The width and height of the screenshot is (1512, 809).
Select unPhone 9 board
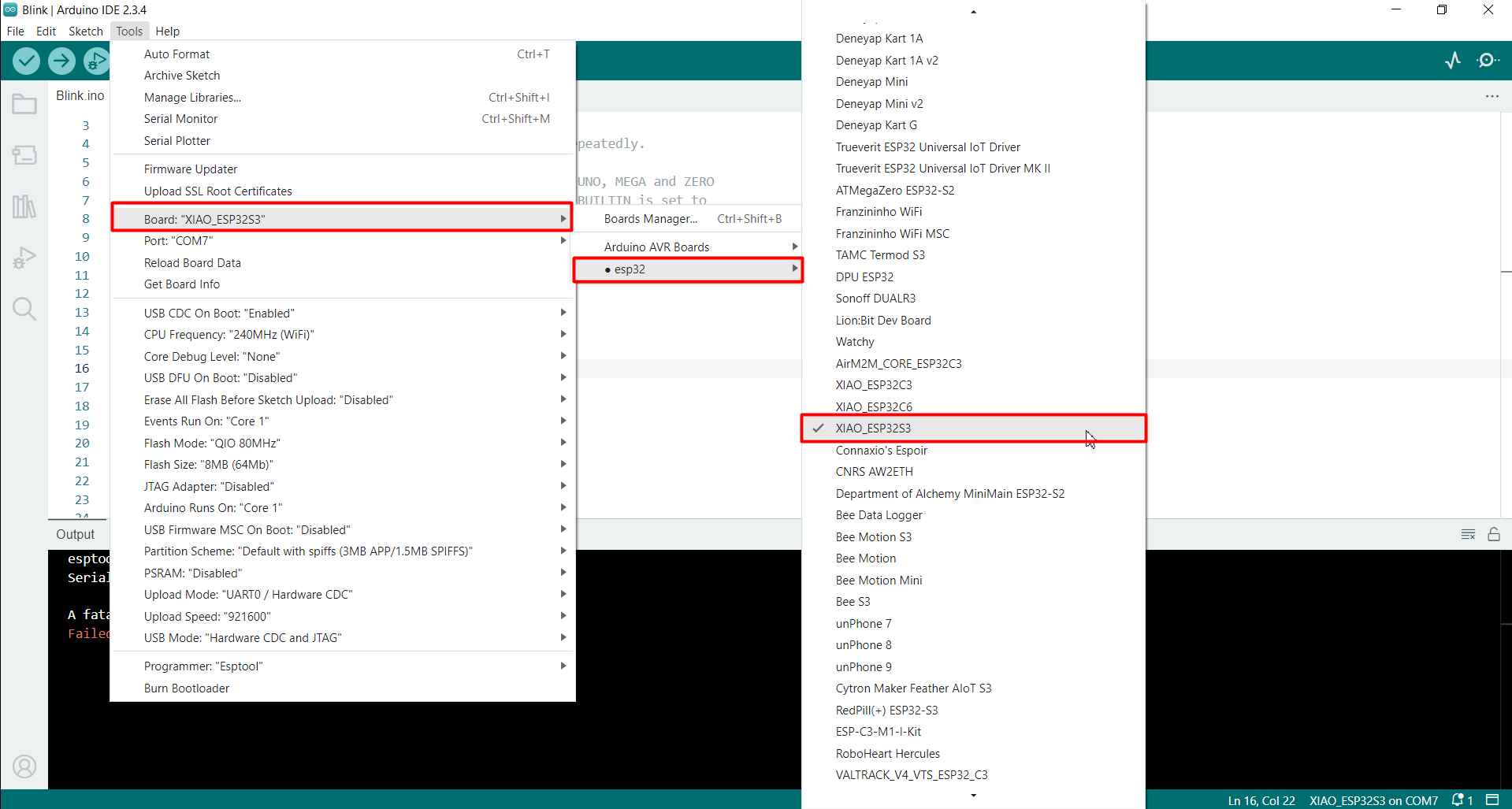[973, 667]
